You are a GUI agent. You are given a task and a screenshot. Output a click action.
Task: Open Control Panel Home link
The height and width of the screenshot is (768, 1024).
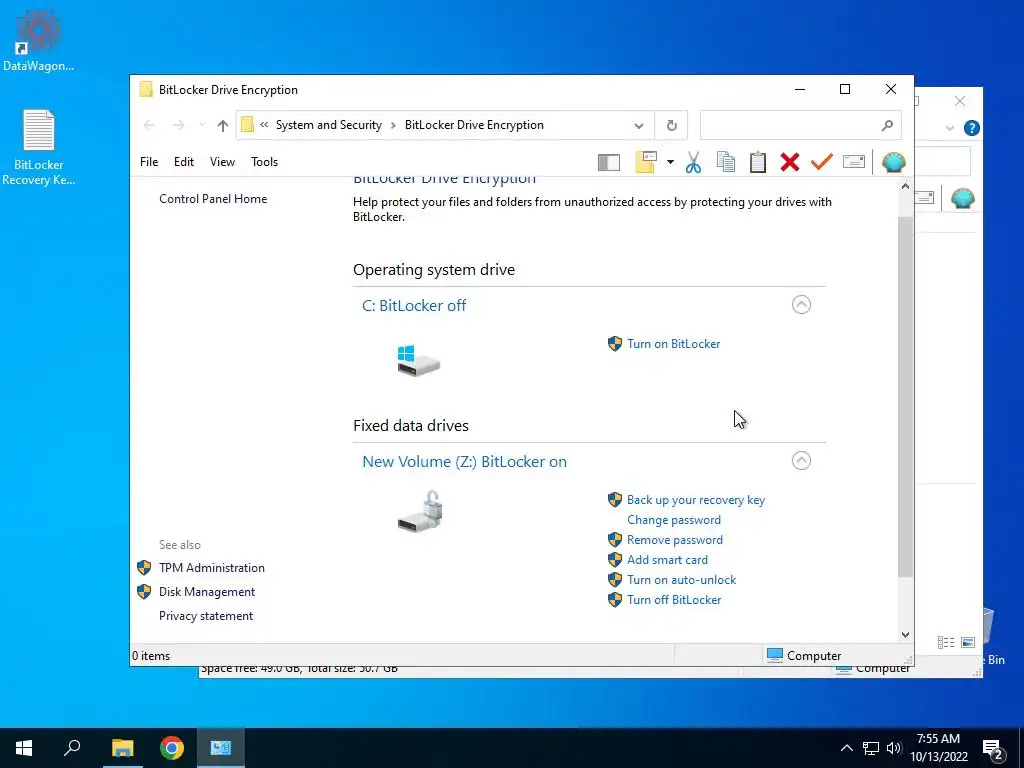coord(213,199)
